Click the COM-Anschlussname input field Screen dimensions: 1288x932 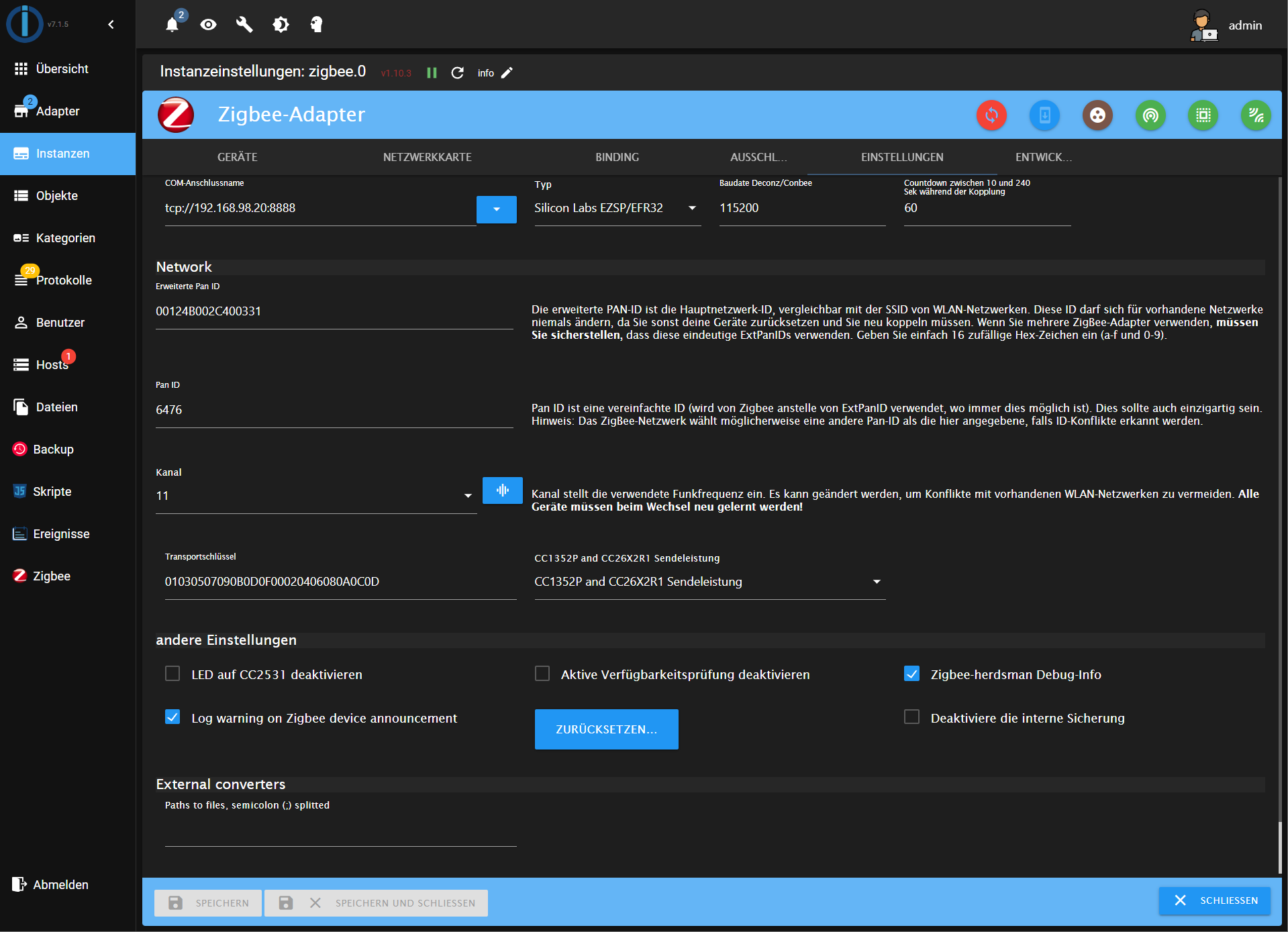(x=320, y=208)
